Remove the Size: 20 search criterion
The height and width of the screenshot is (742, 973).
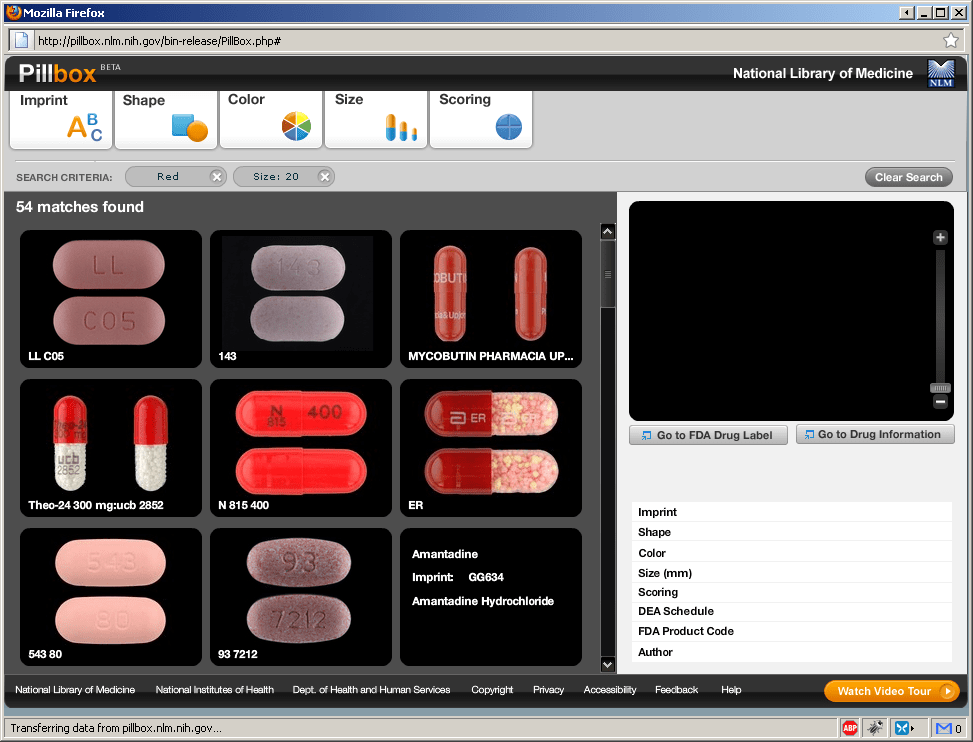324,177
